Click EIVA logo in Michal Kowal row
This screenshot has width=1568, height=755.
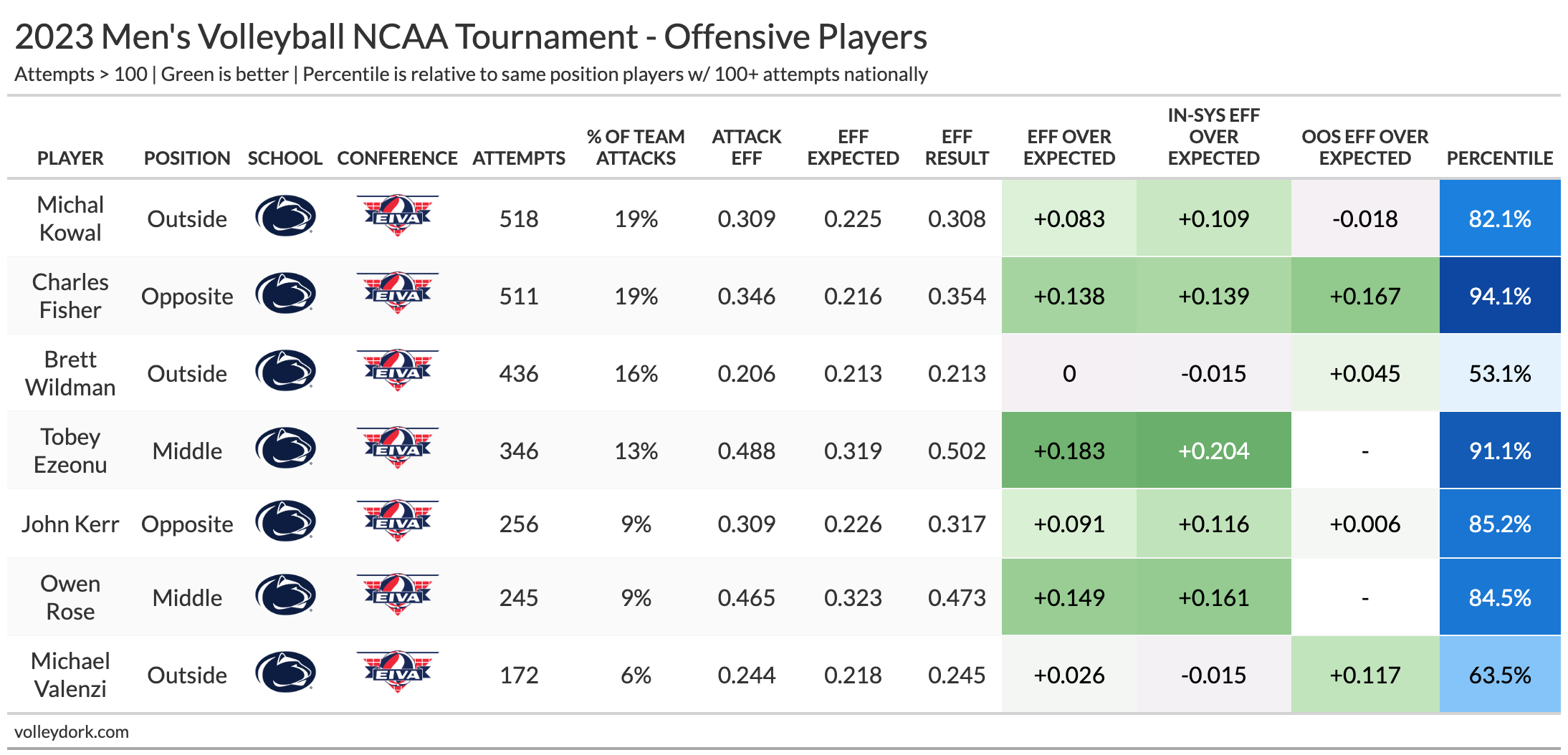click(x=398, y=216)
